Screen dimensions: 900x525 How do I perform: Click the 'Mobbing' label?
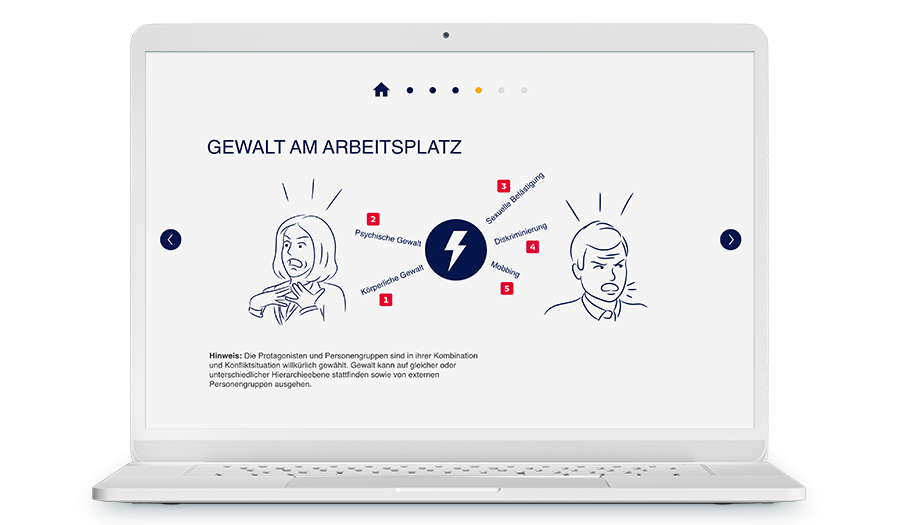pos(505,269)
